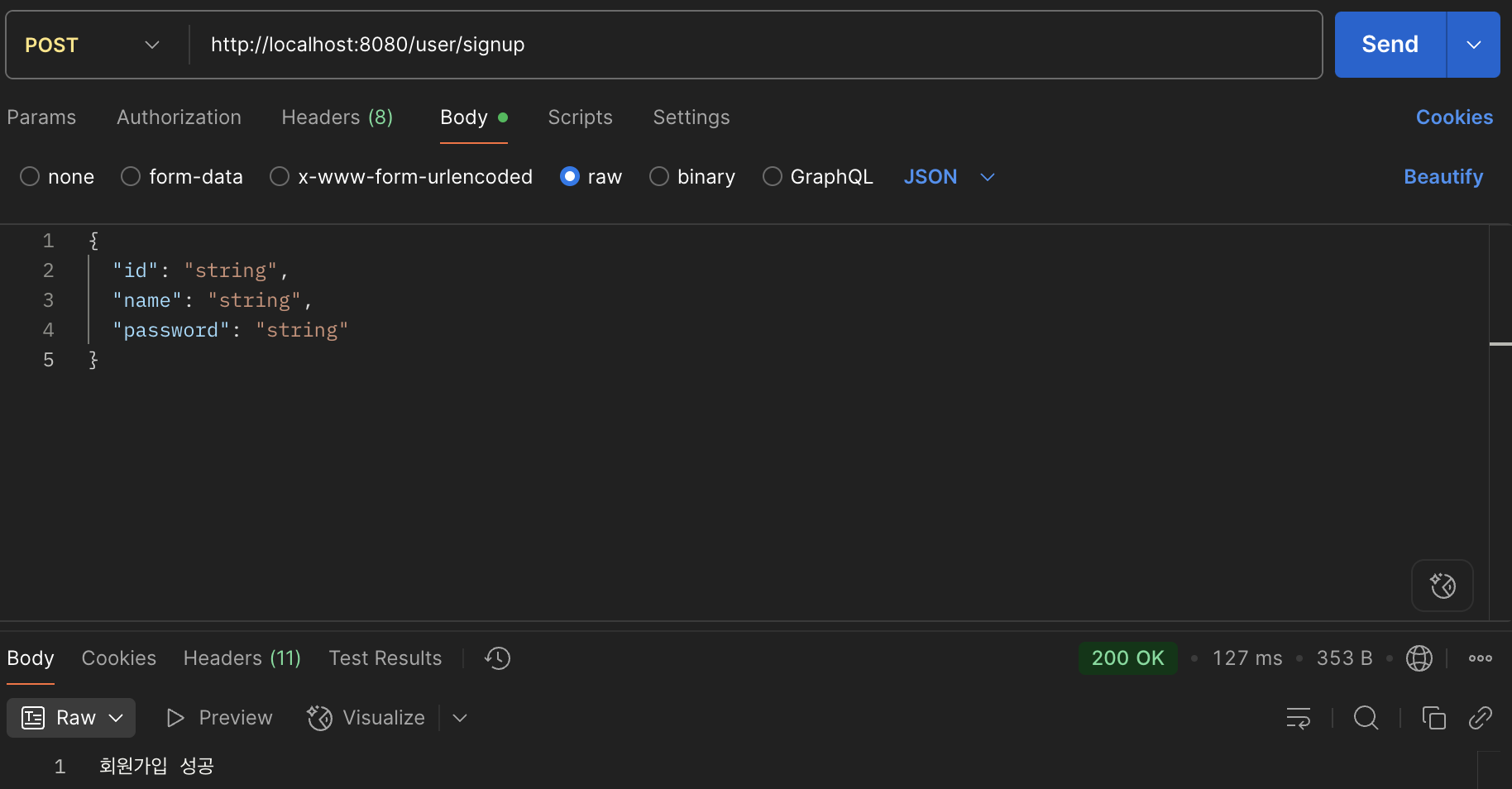Open the Headers (8) request tab

[337, 117]
